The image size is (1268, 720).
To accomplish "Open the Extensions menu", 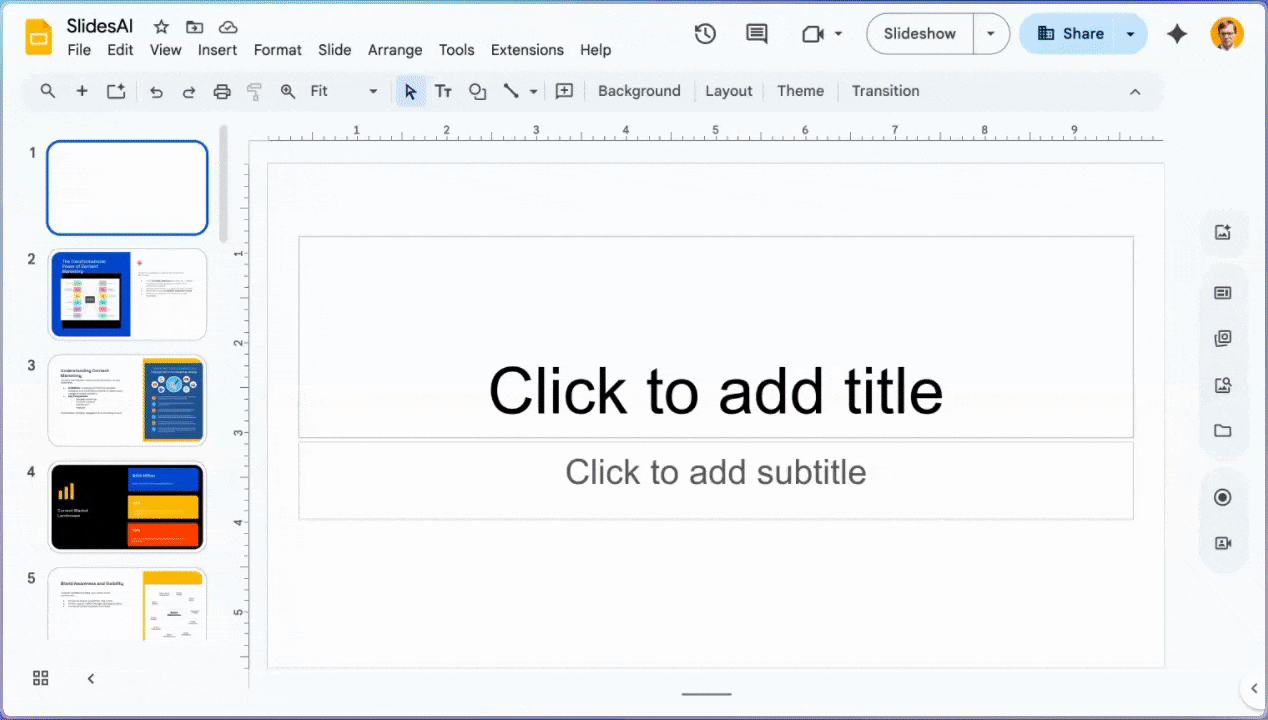I will [527, 50].
